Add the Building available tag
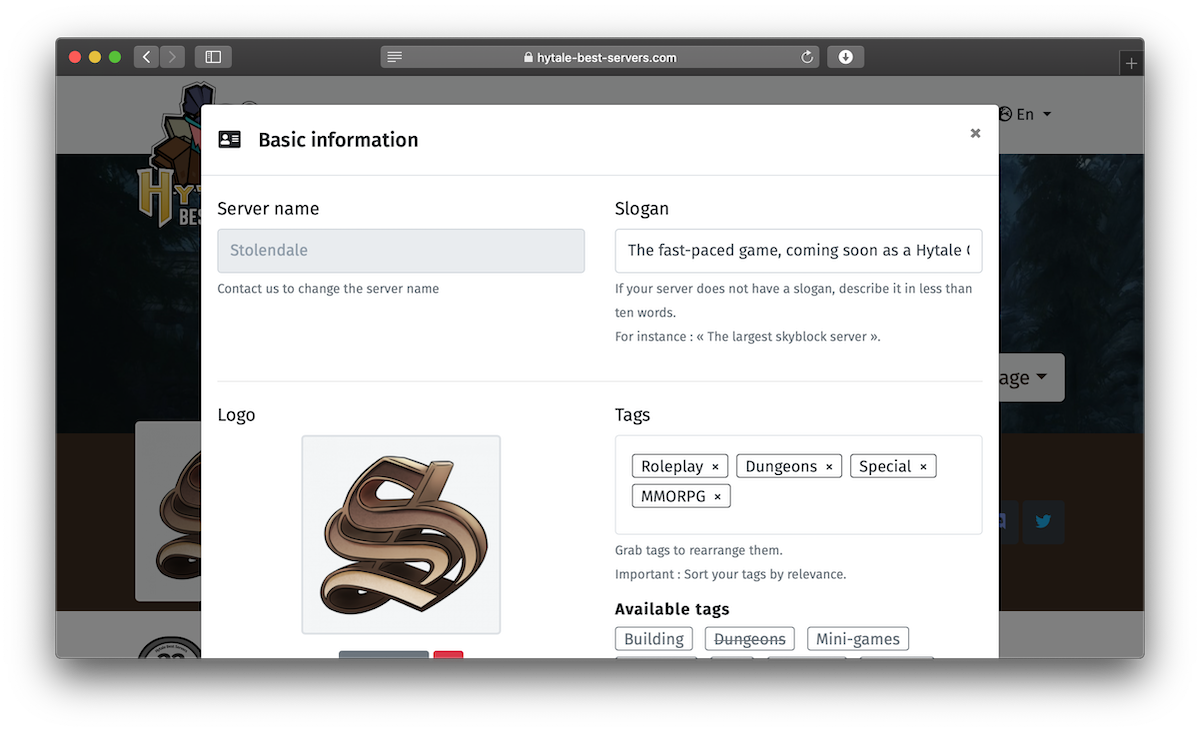The width and height of the screenshot is (1200, 732). [x=654, y=639]
